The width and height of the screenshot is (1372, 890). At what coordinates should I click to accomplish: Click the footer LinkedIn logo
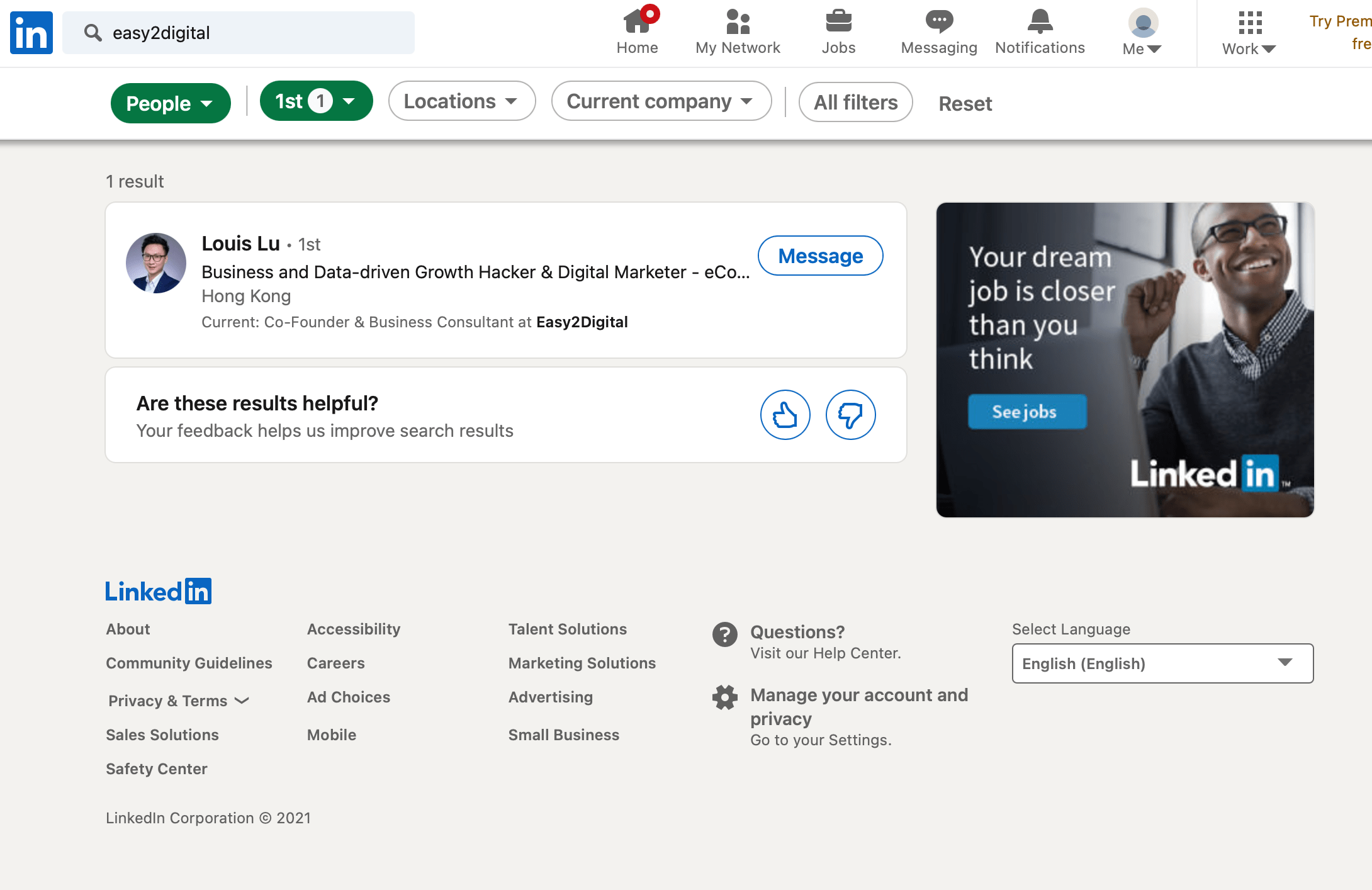(x=158, y=591)
